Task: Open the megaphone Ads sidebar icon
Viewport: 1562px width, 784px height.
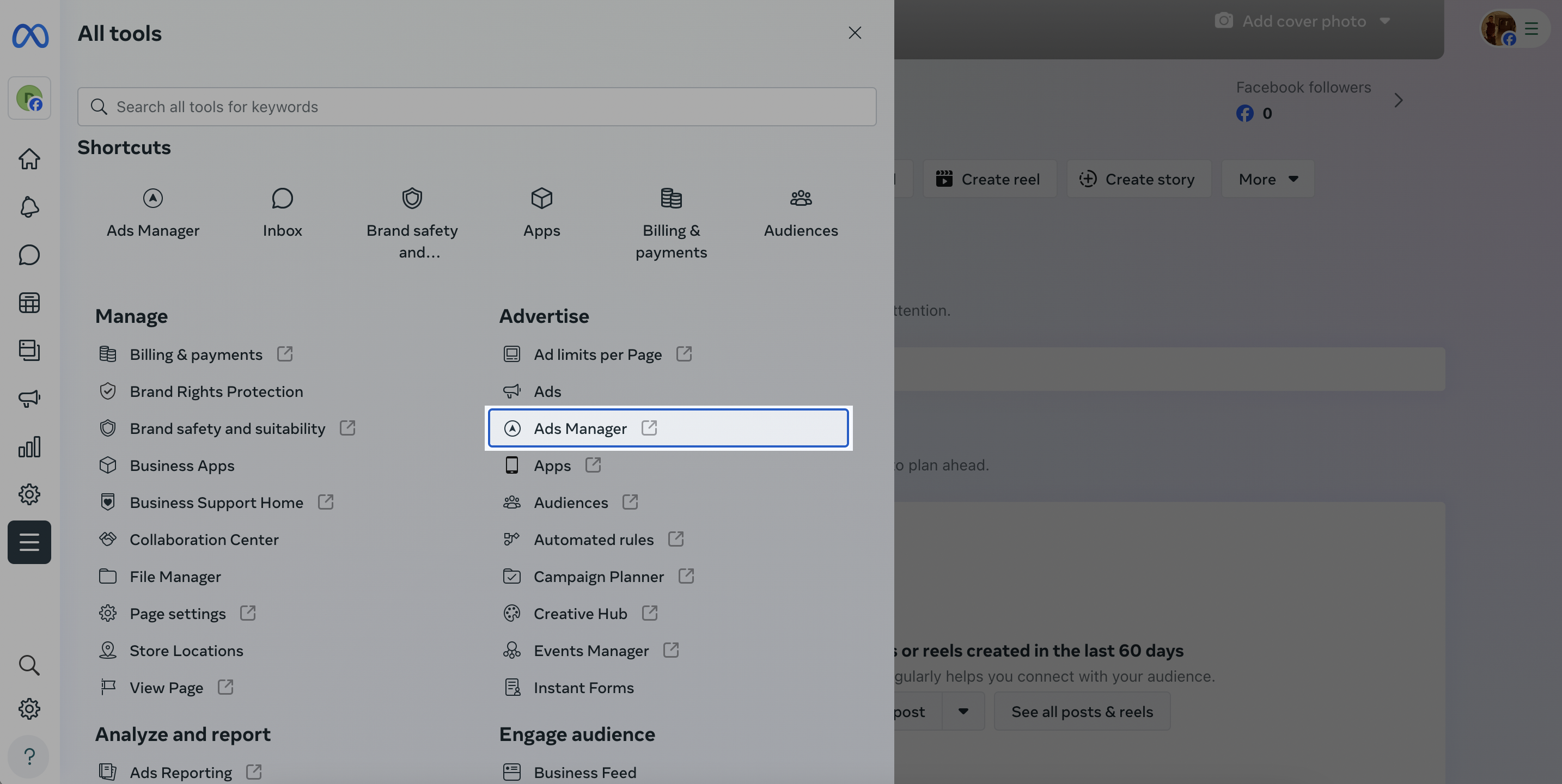Action: click(29, 399)
